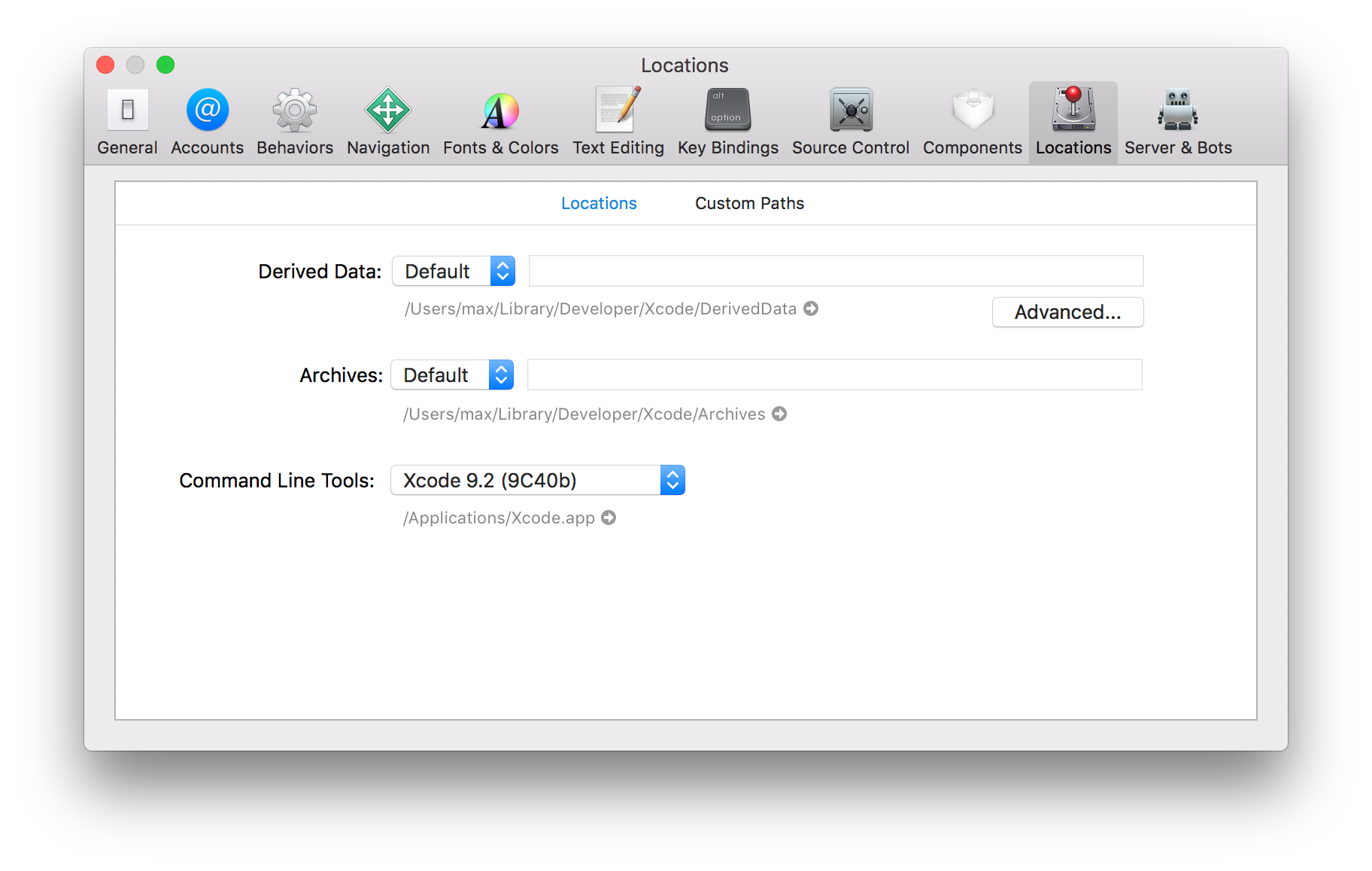Viewport: 1372px width, 871px height.
Task: Expand the Archives location dropdown
Action: [452, 375]
